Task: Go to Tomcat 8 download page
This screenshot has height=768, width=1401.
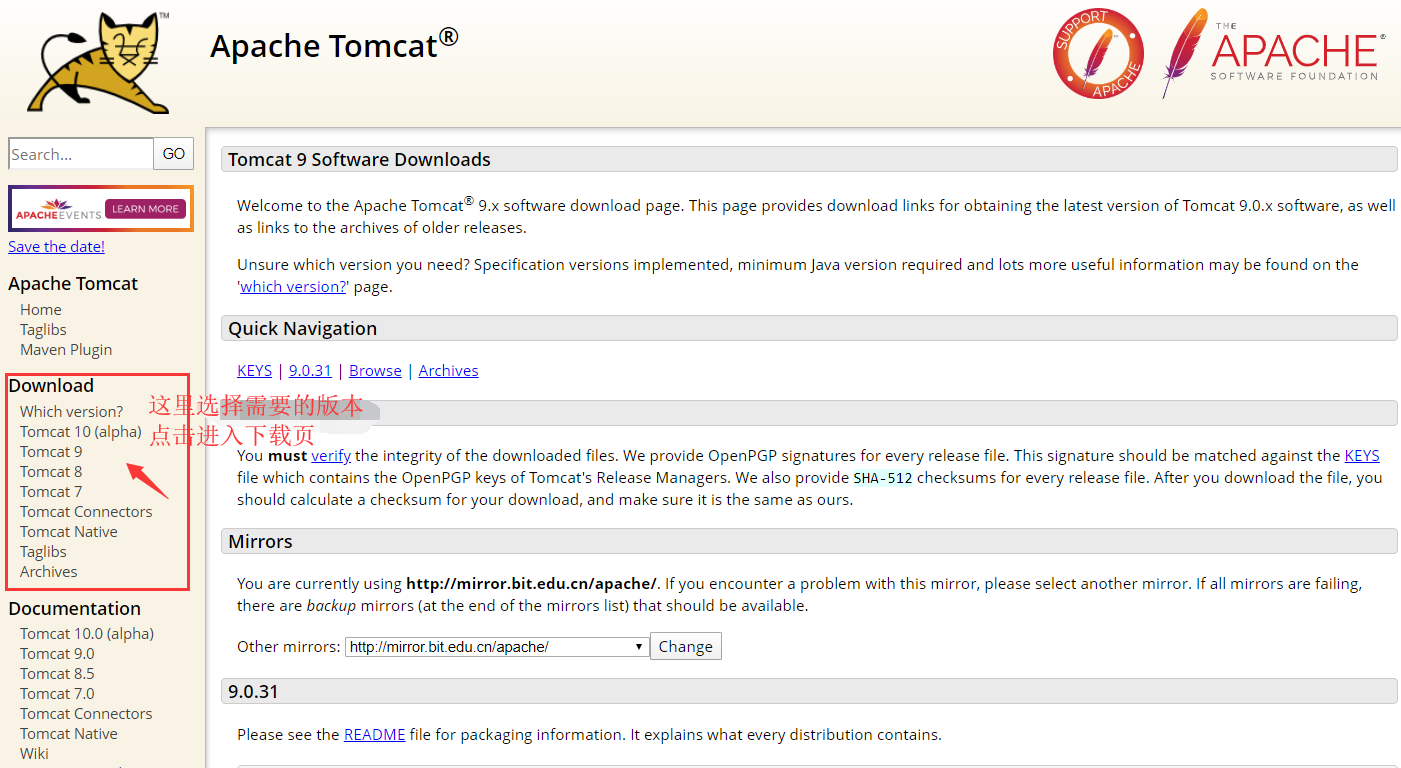Action: [51, 471]
